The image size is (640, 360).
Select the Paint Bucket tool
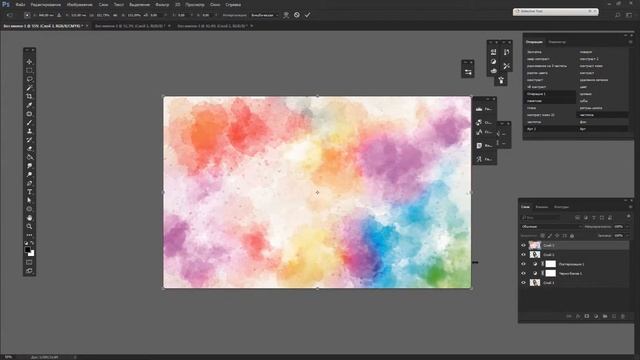pos(29,157)
